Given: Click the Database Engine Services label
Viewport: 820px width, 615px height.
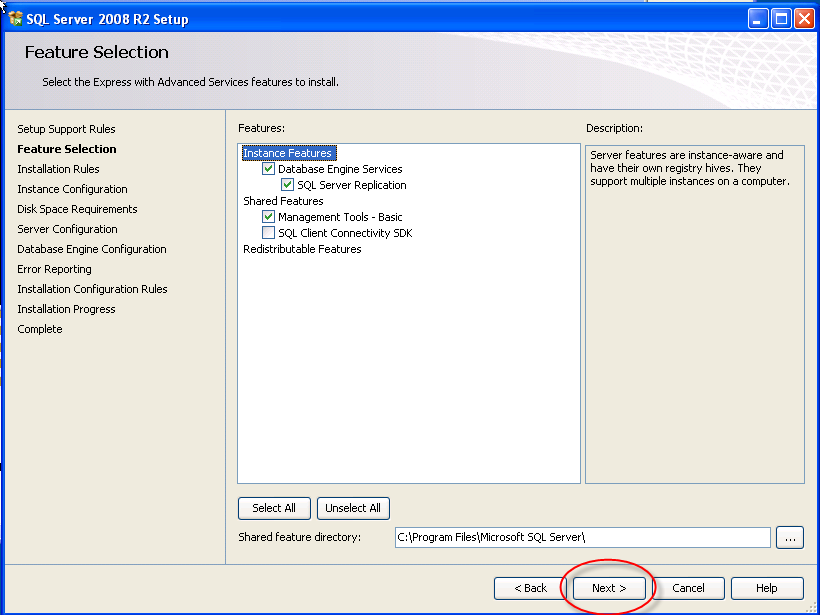Looking at the screenshot, I should click(340, 169).
